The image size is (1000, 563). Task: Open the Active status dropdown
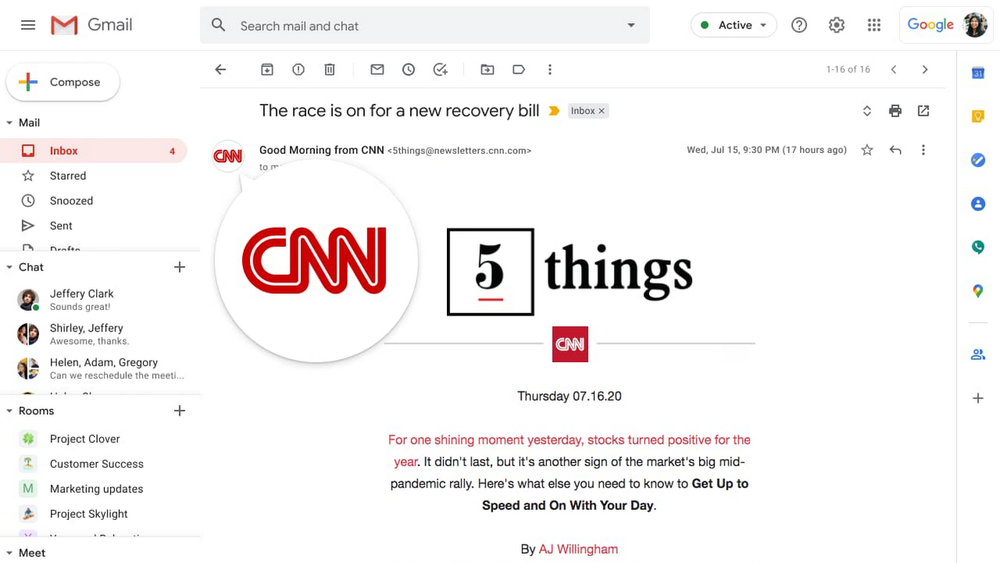pyautogui.click(x=733, y=25)
